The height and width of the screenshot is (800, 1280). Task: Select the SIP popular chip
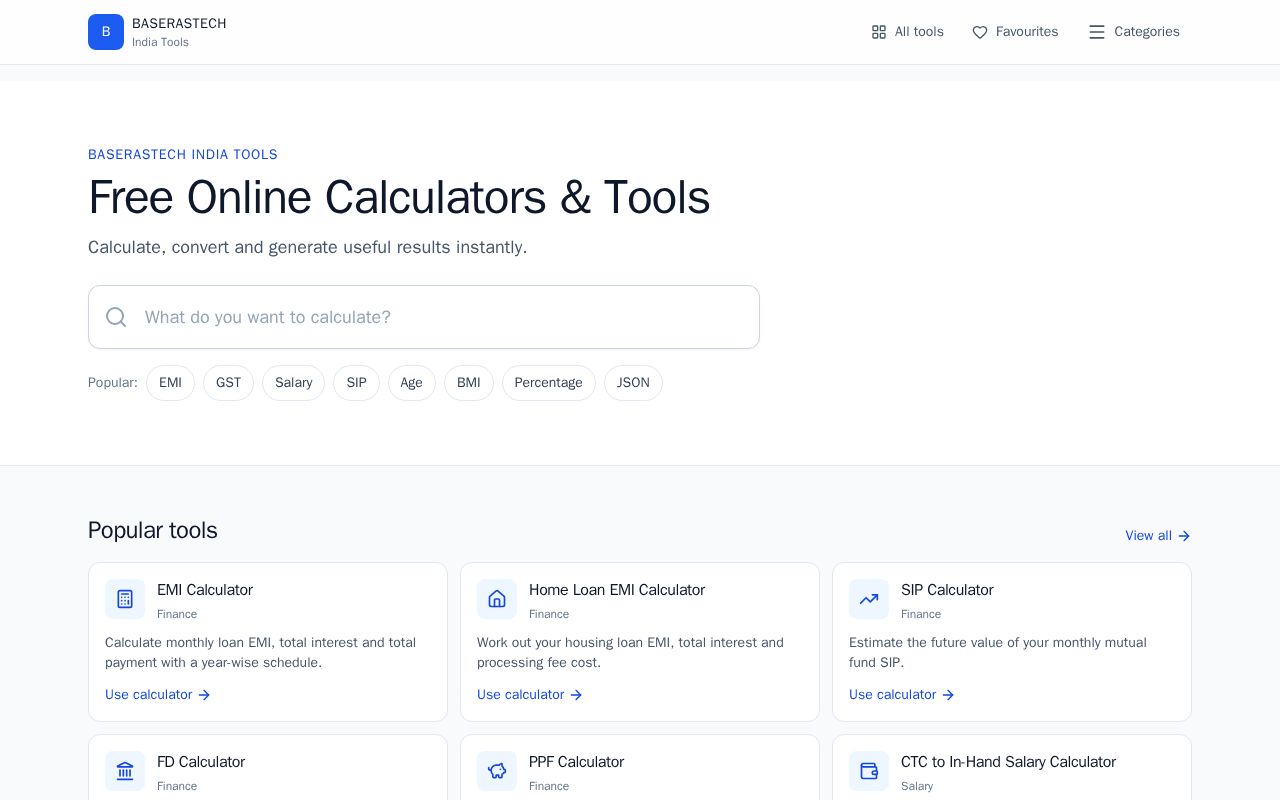tap(356, 383)
